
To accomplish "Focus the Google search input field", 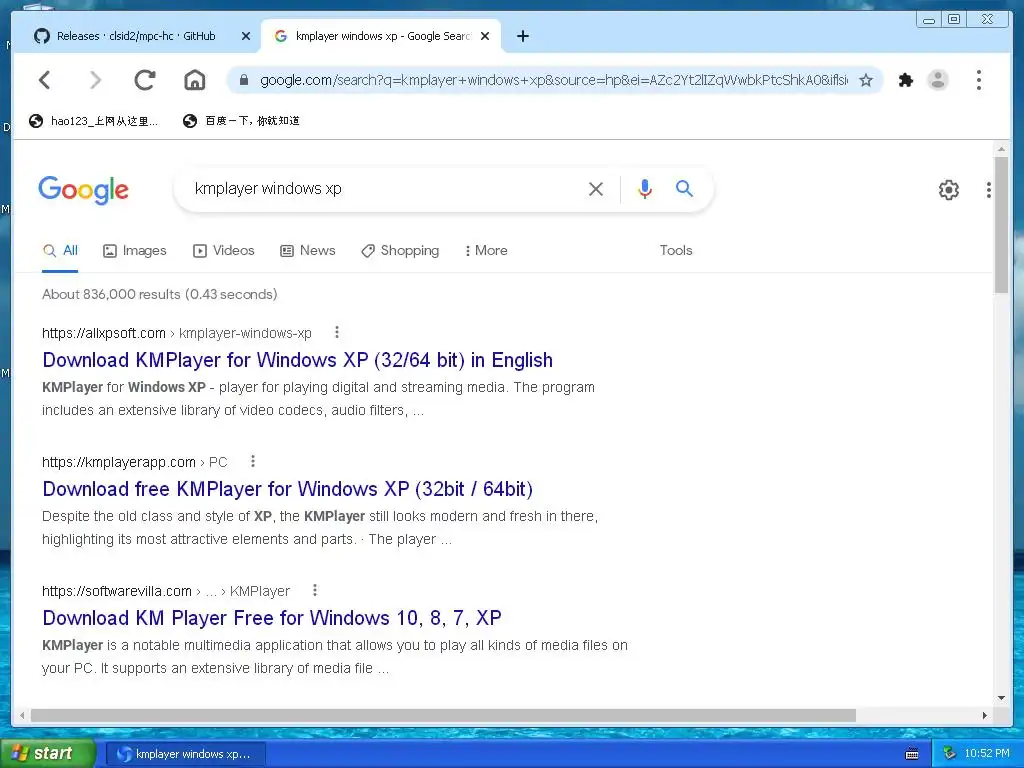I will tap(385, 189).
